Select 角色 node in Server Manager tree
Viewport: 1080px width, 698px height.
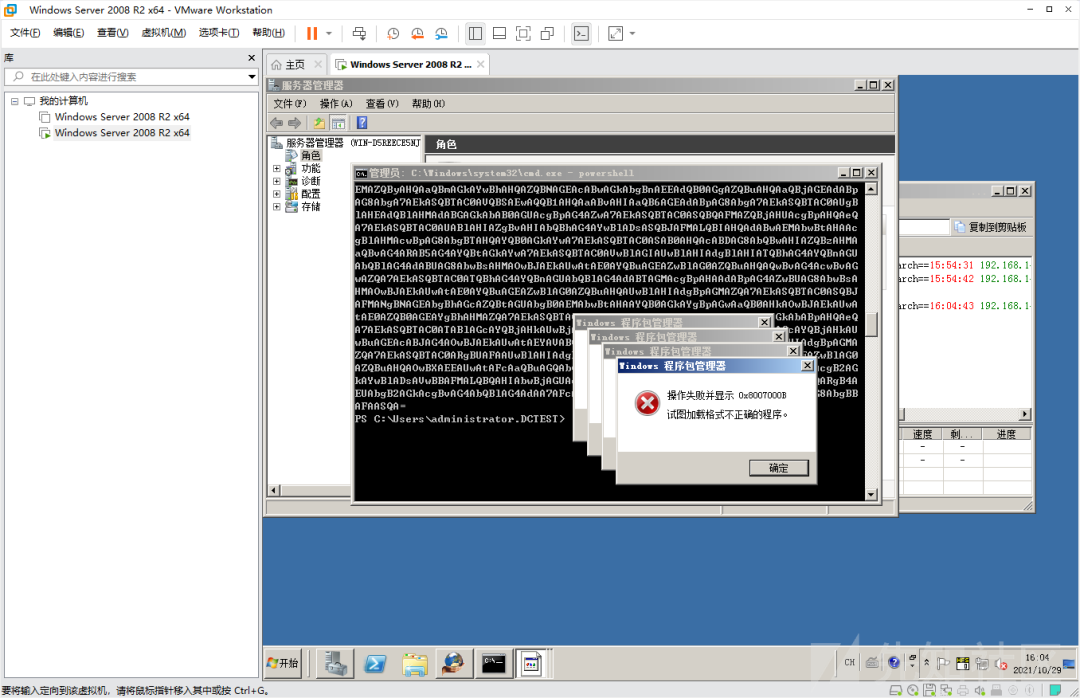click(x=311, y=156)
